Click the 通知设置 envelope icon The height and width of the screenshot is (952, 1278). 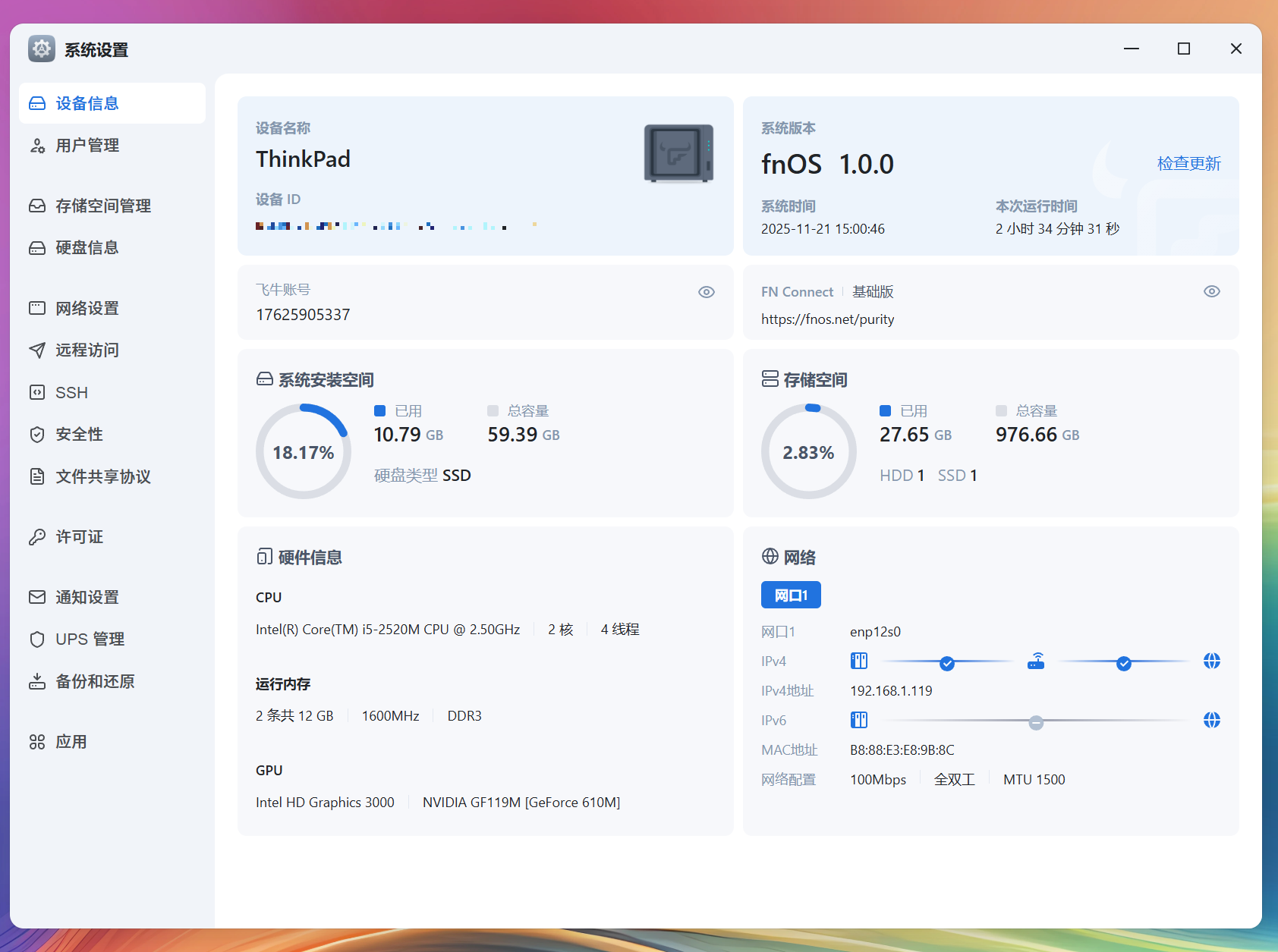(37, 597)
